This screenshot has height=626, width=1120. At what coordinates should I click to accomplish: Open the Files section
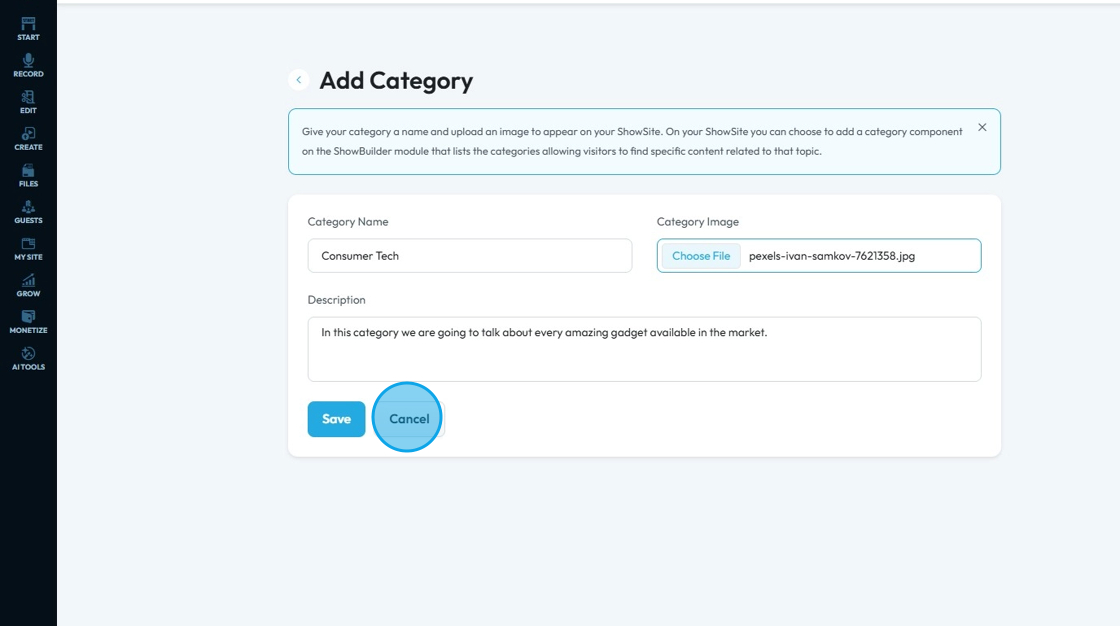tap(28, 175)
